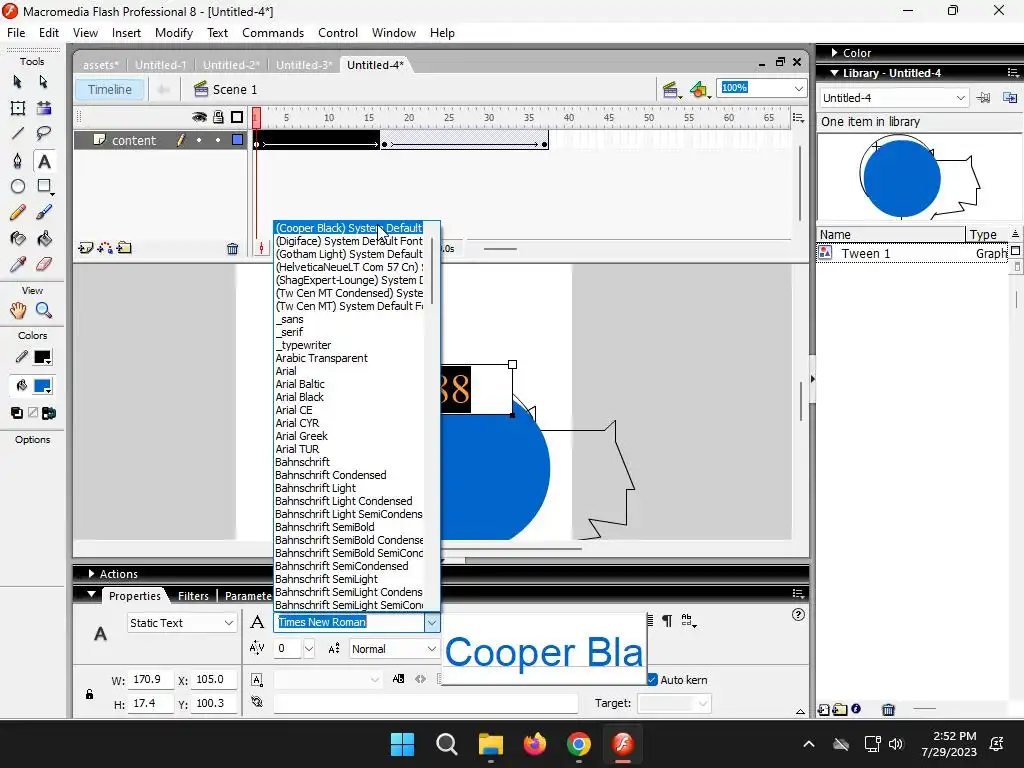The width and height of the screenshot is (1024, 768).
Task: Click the blue fill color swatch
Action: (42, 386)
